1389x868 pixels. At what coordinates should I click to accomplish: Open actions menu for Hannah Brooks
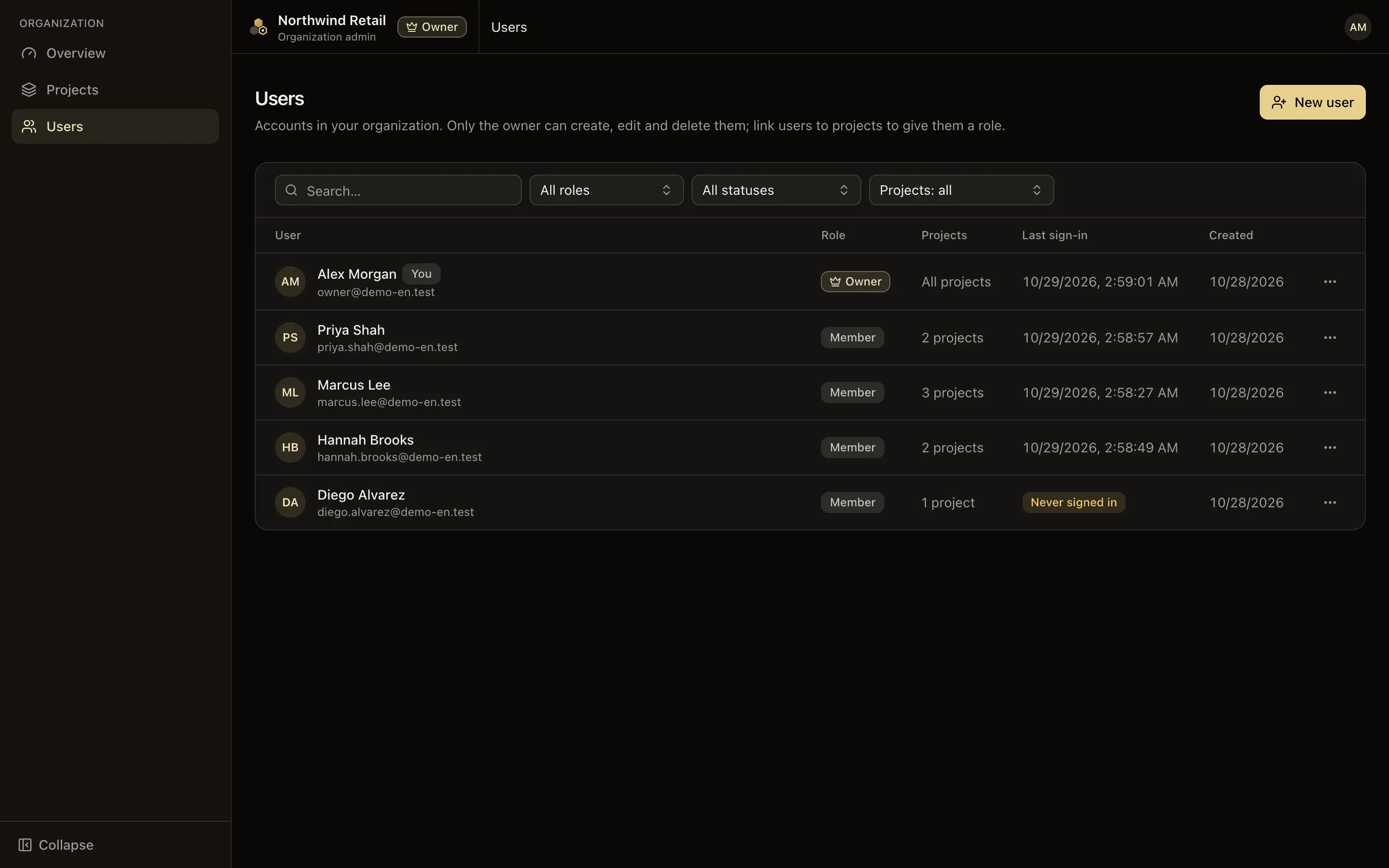click(x=1330, y=448)
